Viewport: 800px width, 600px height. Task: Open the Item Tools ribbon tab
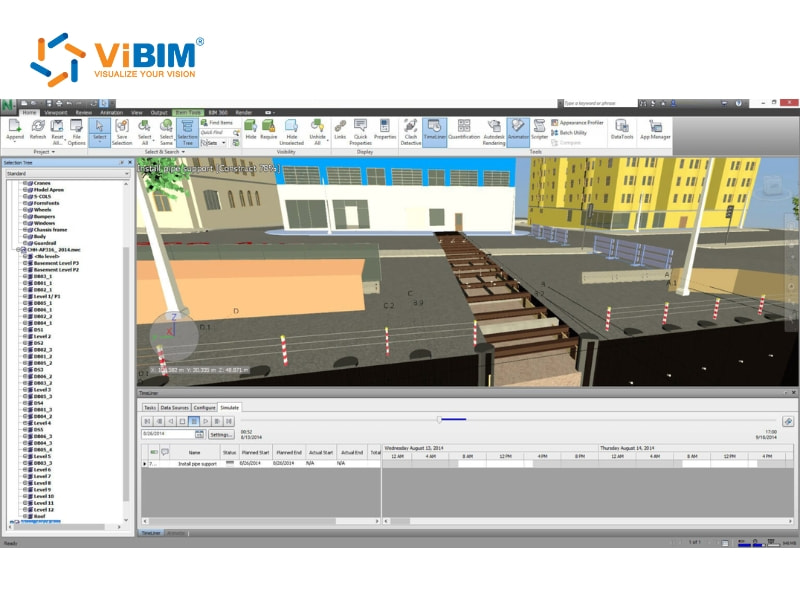coord(187,112)
